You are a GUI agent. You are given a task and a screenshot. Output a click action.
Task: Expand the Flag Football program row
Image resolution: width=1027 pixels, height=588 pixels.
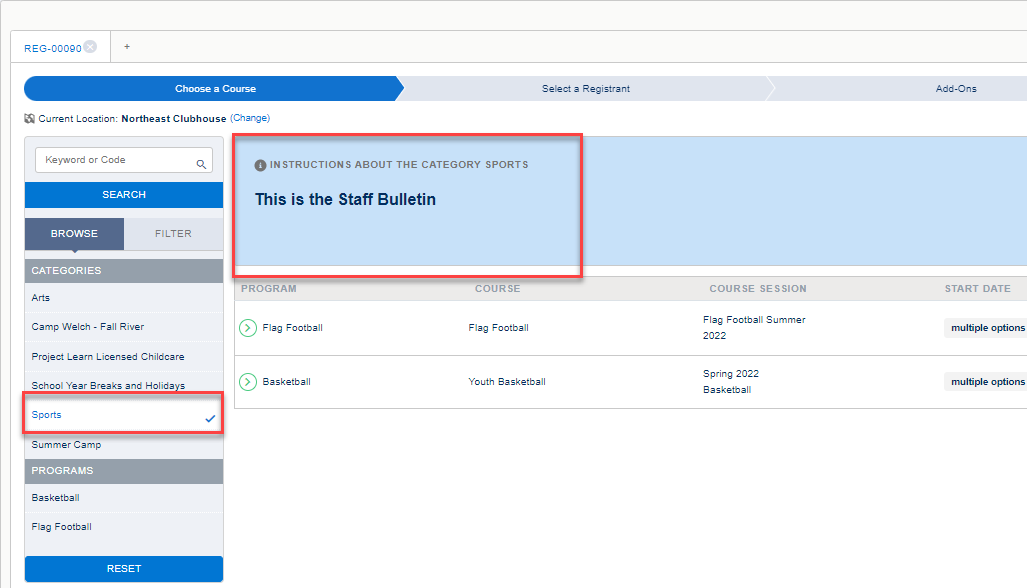pos(246,327)
